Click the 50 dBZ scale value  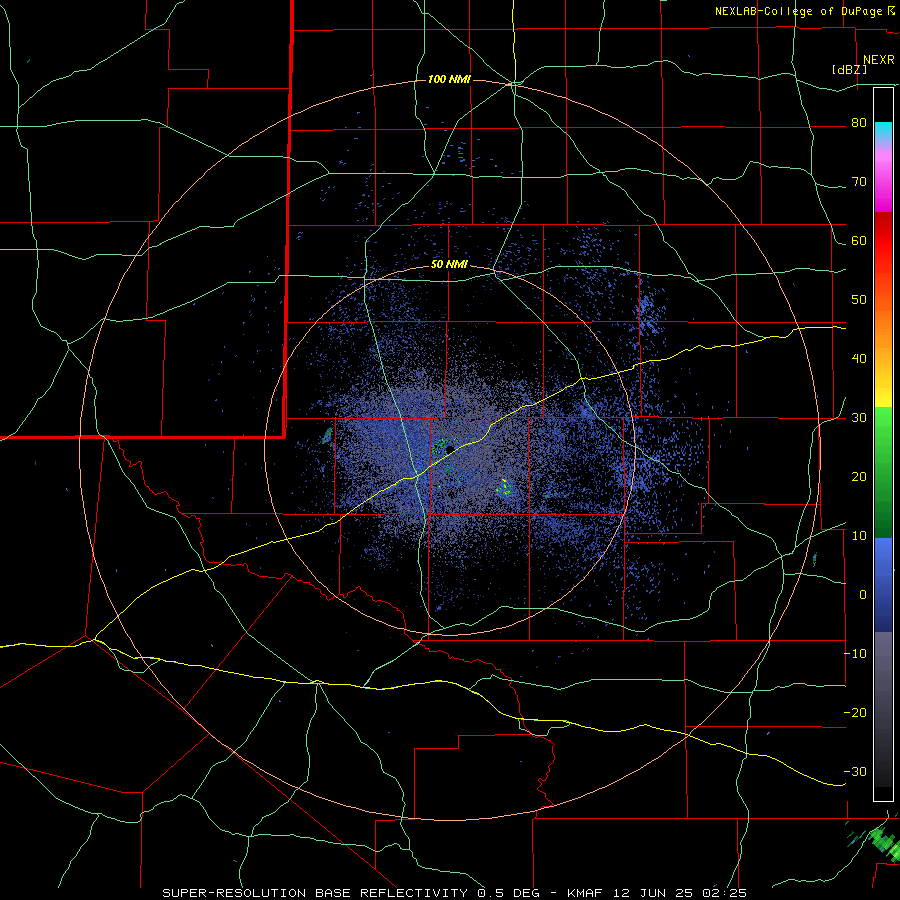pyautogui.click(x=859, y=300)
